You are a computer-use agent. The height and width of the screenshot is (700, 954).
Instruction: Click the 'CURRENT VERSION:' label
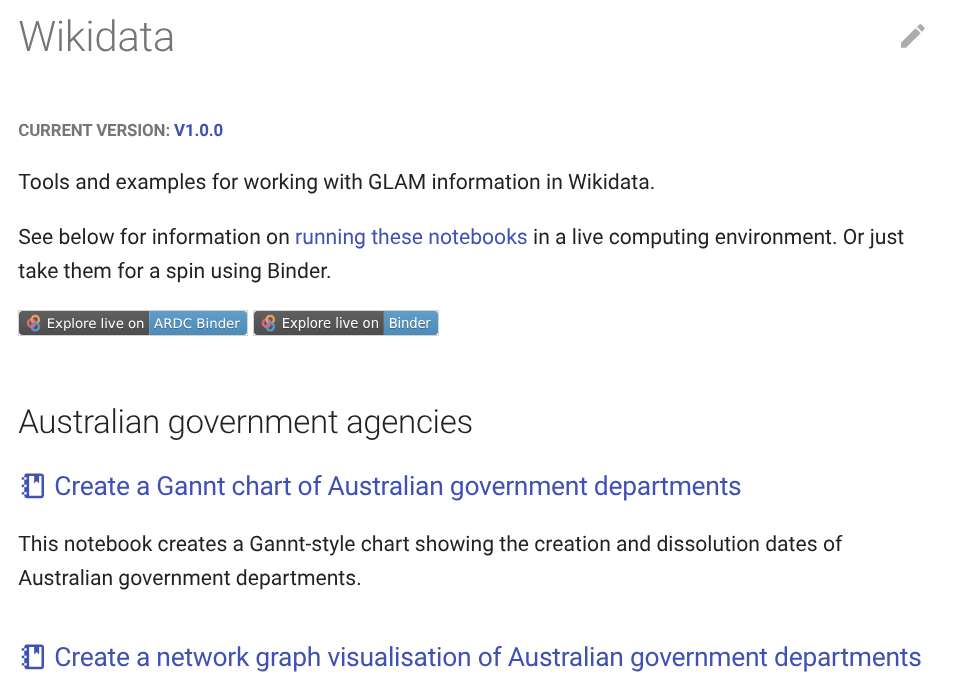[94, 130]
